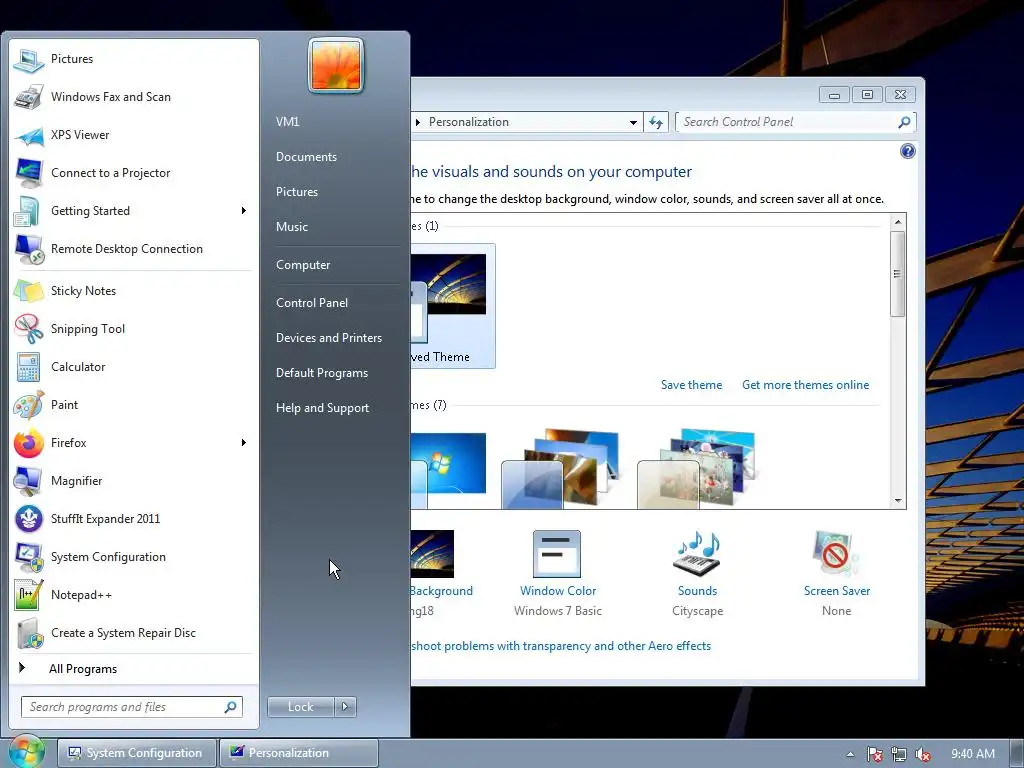This screenshot has height=768, width=1024.
Task: Launch the Magnifier icon
Action: tap(29, 481)
